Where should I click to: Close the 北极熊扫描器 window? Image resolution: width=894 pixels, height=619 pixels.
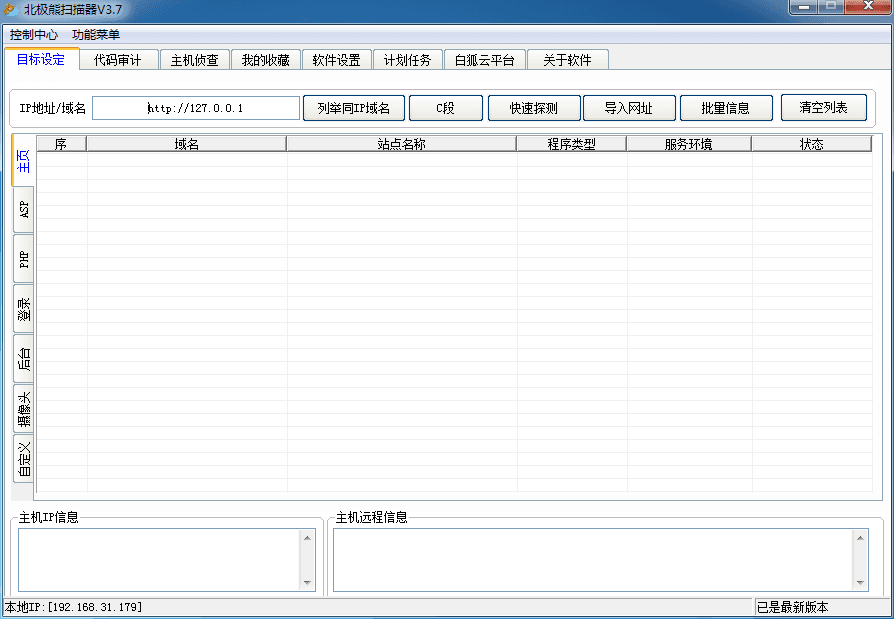[x=867, y=6]
